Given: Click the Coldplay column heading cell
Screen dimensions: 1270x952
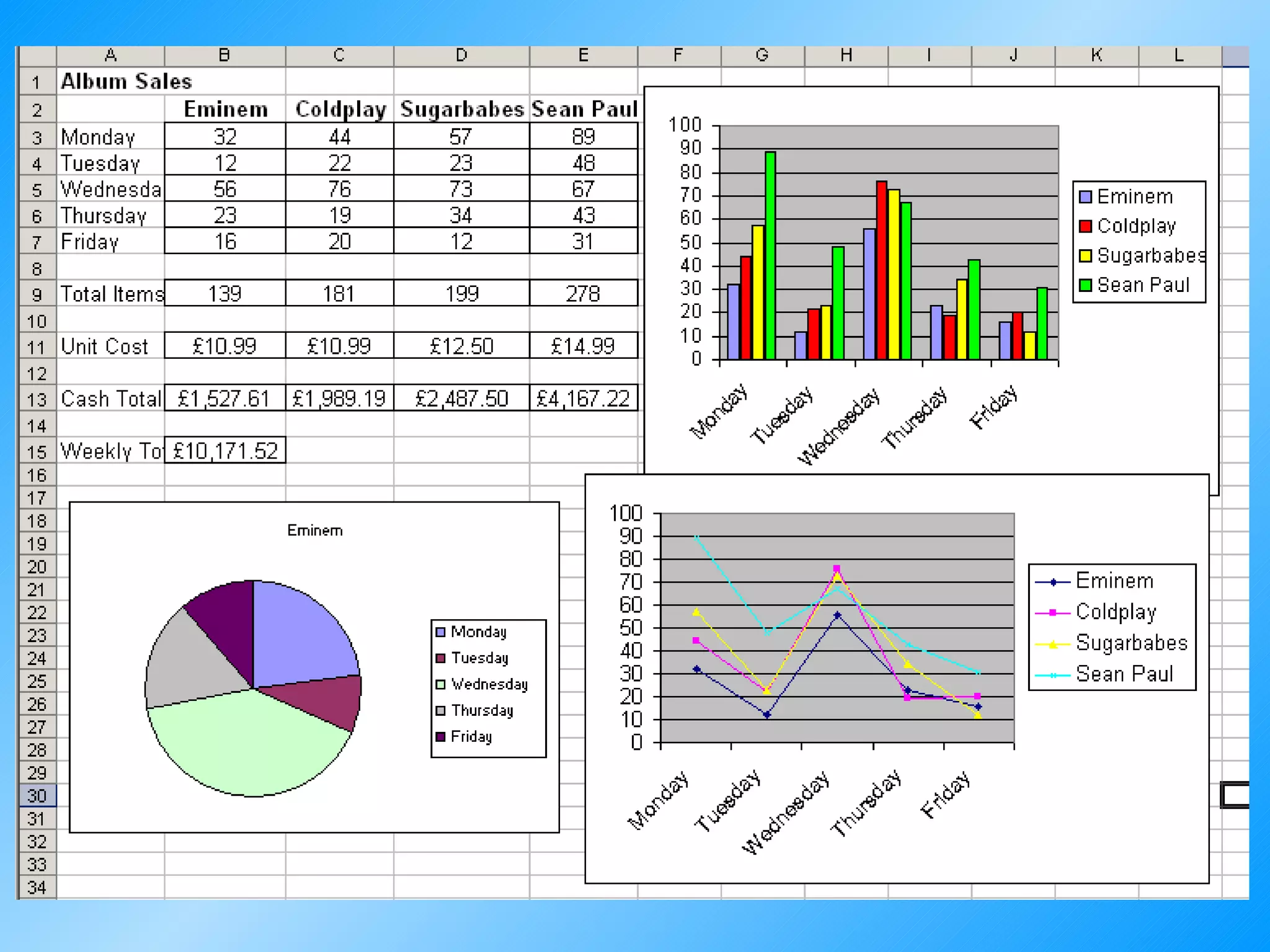Looking at the screenshot, I should [340, 109].
